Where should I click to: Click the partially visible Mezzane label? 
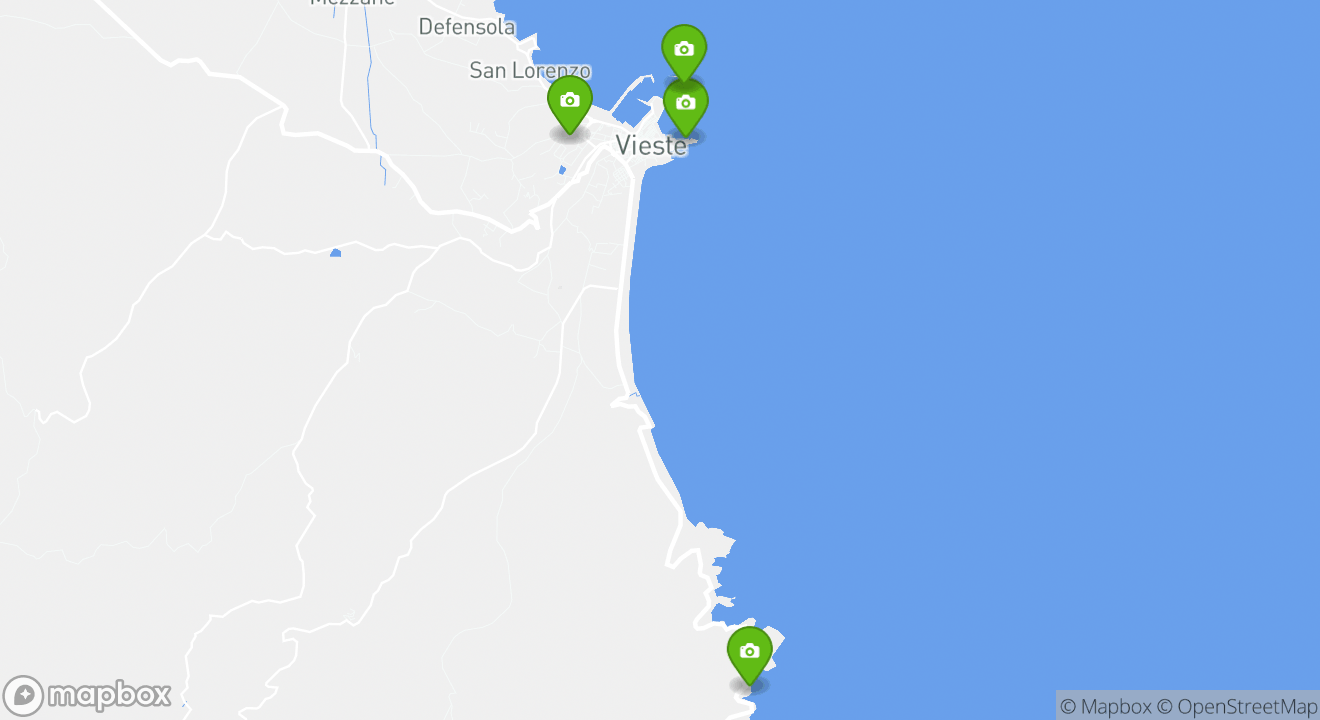tap(352, 3)
